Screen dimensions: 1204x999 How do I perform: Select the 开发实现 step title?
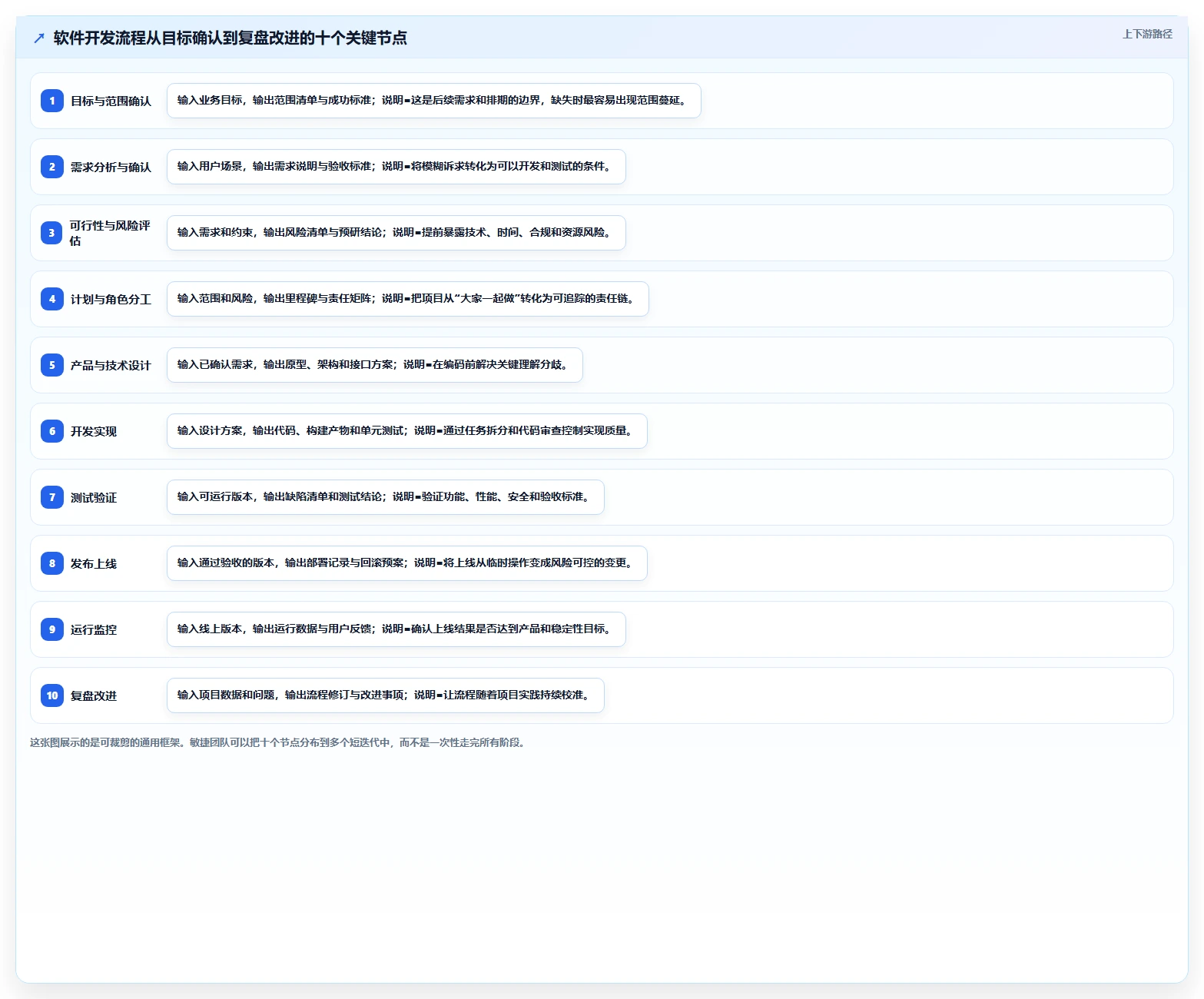pos(94,431)
